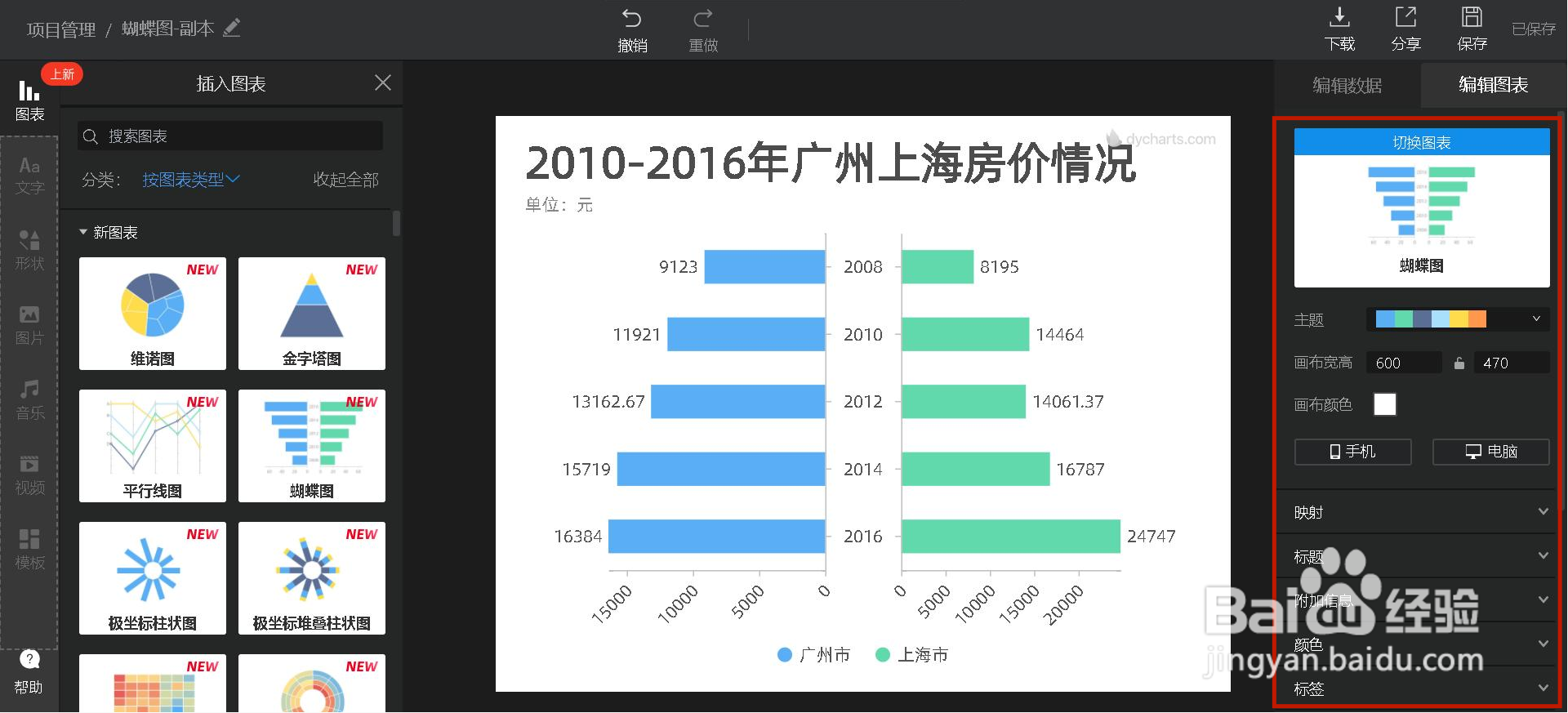Insert the 蝴蝶图 chart from the list
This screenshot has width=1568, height=713.
click(312, 446)
